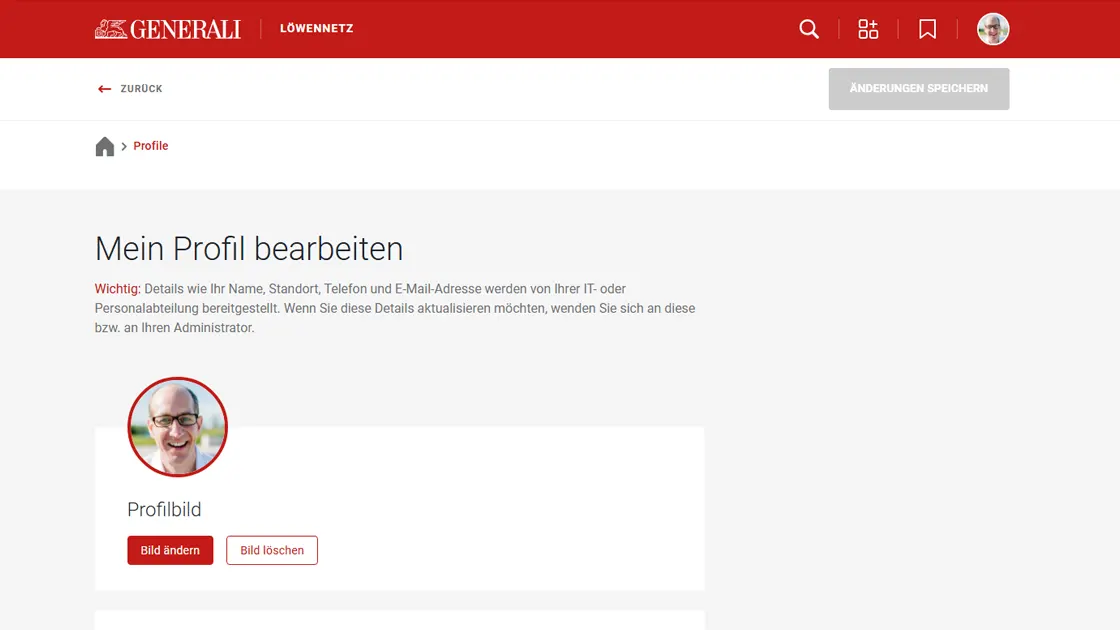Select Bild löschen to remove the picture
1120x630 pixels.
[x=272, y=550]
